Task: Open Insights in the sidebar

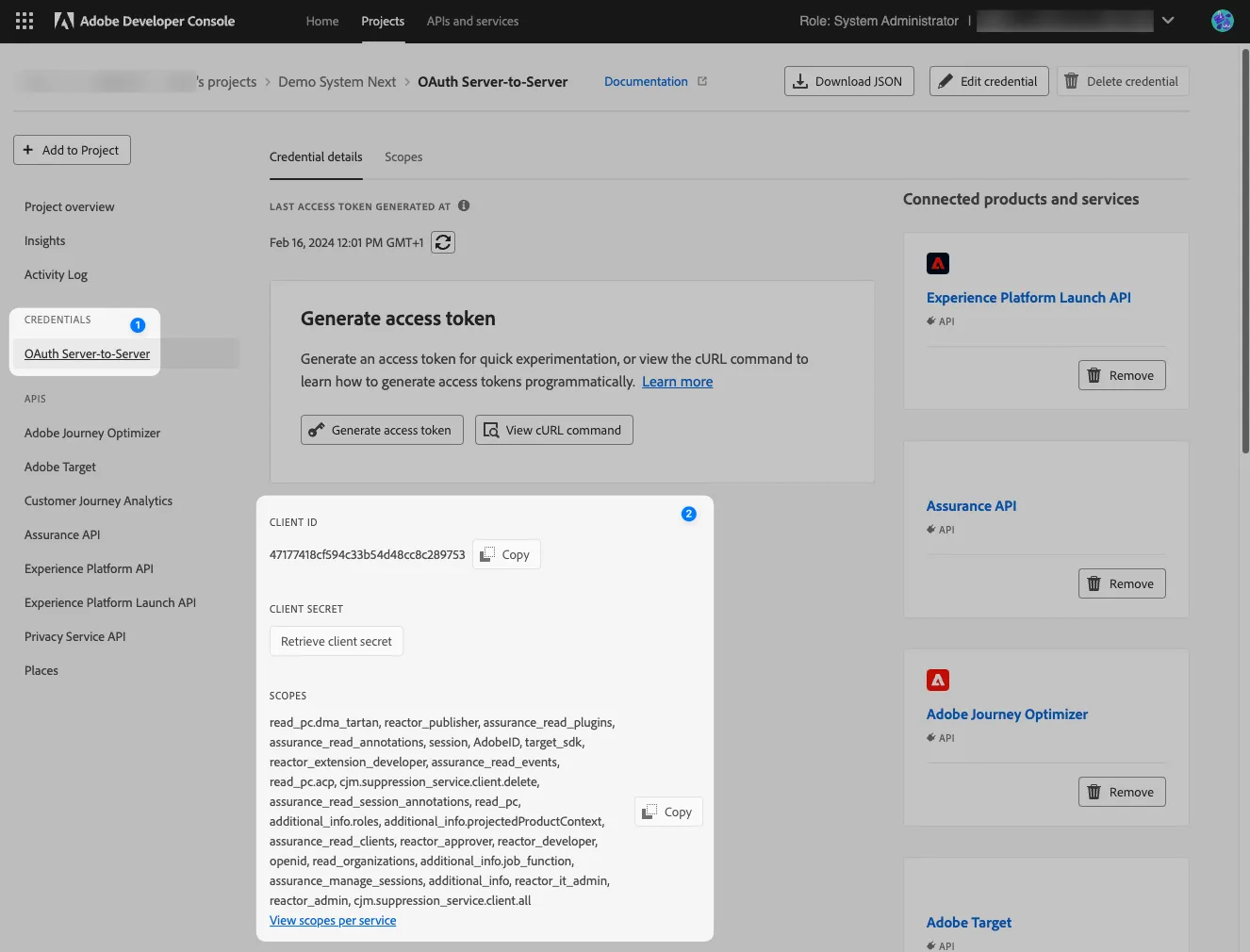Action: point(45,241)
